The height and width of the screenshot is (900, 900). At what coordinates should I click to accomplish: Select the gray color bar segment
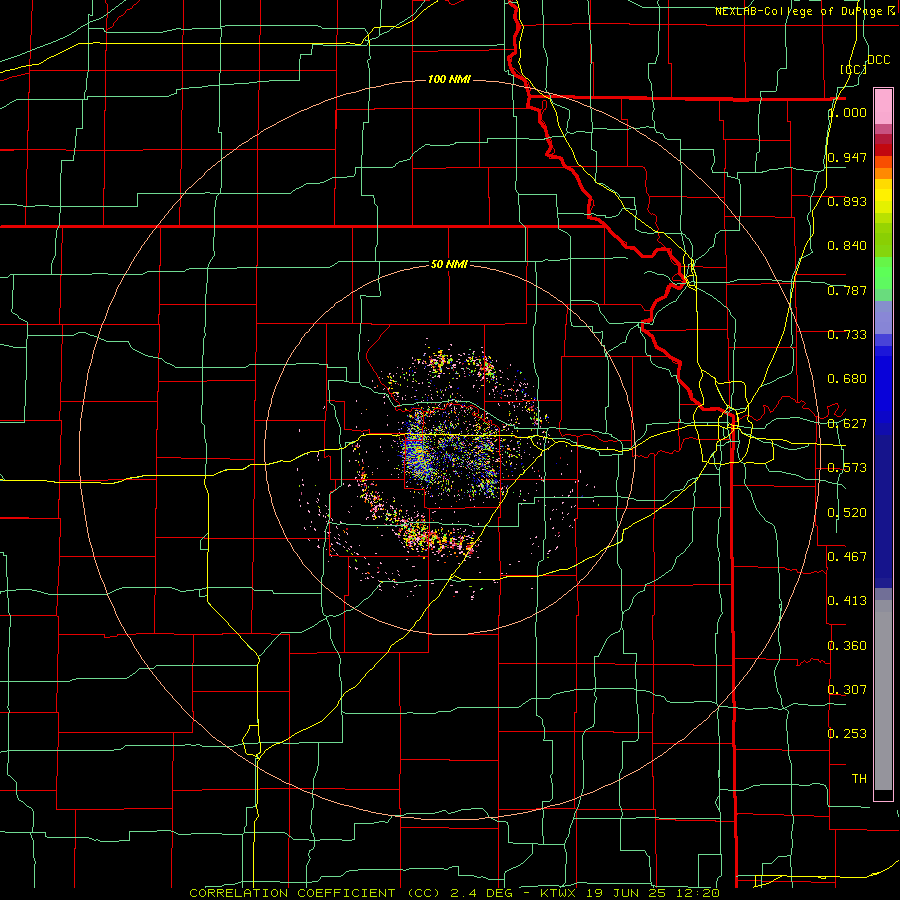coord(883,695)
